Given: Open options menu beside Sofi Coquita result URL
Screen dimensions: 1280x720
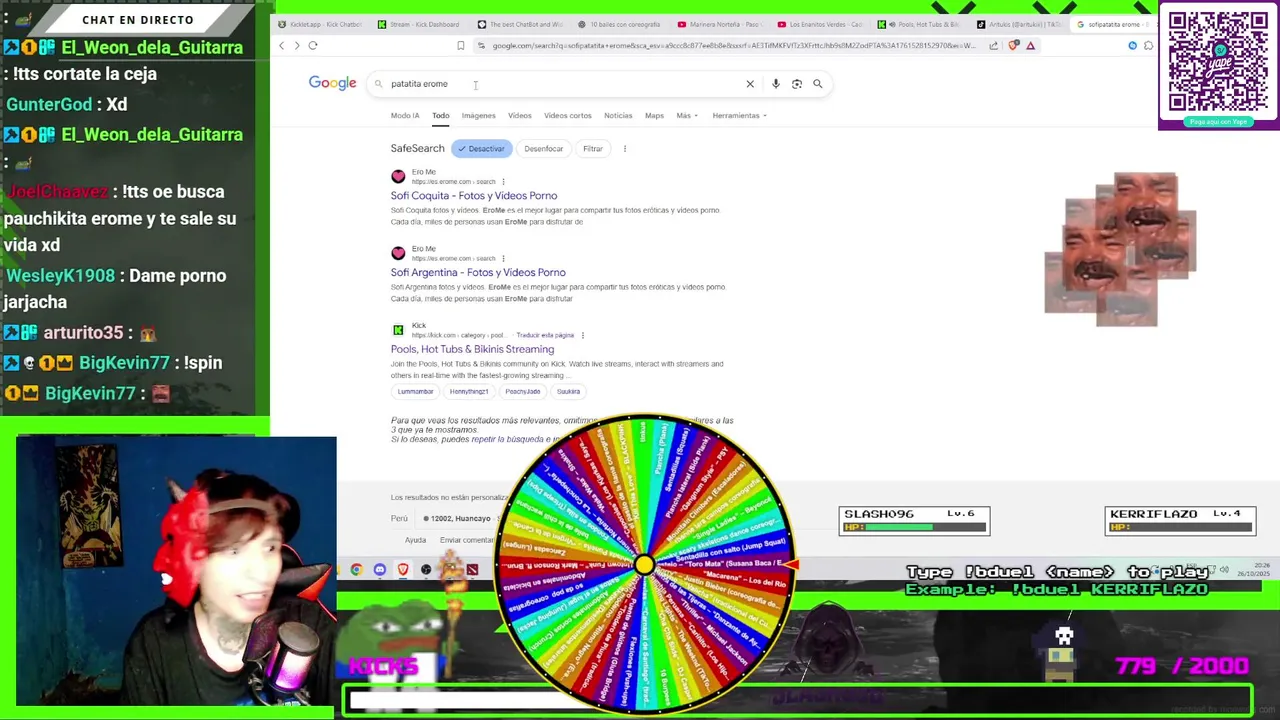Looking at the screenshot, I should (x=503, y=182).
